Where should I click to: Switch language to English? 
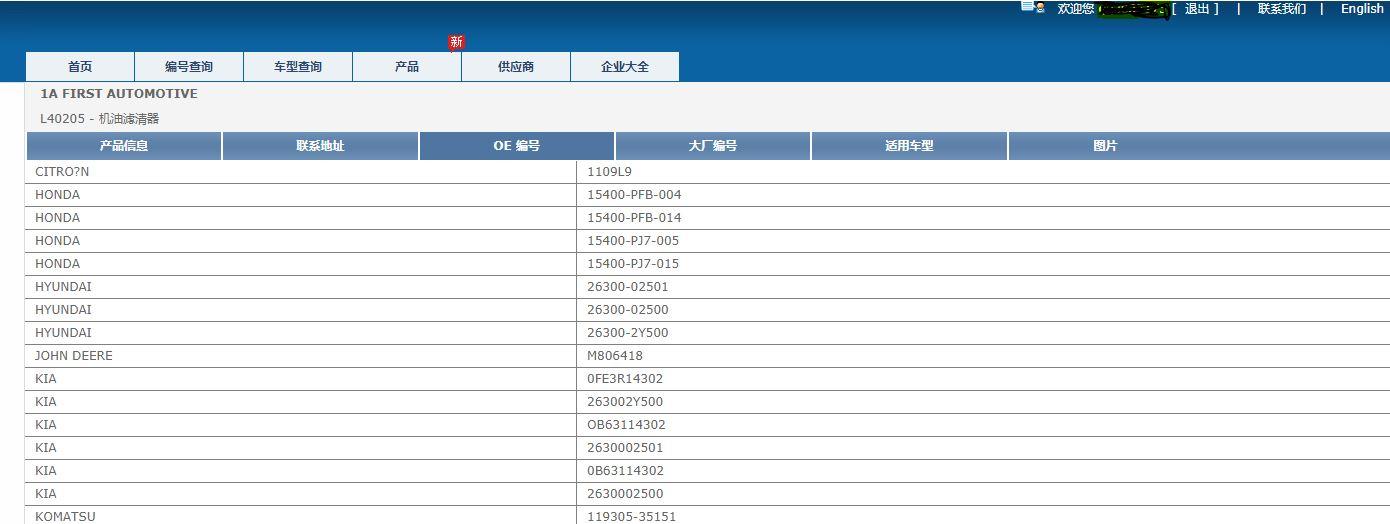[1362, 9]
